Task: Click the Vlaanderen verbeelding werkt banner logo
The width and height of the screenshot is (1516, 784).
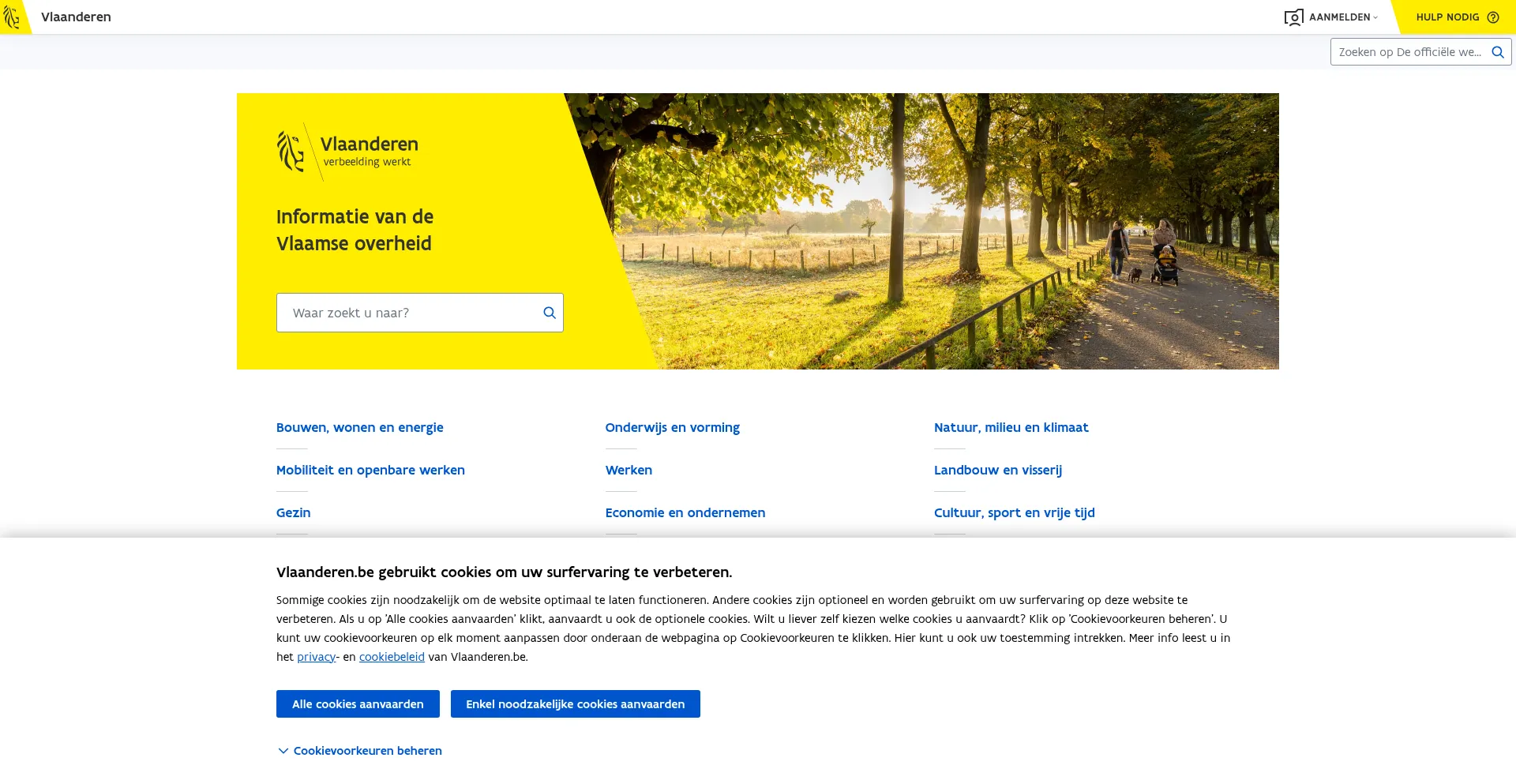Action: pyautogui.click(x=347, y=152)
